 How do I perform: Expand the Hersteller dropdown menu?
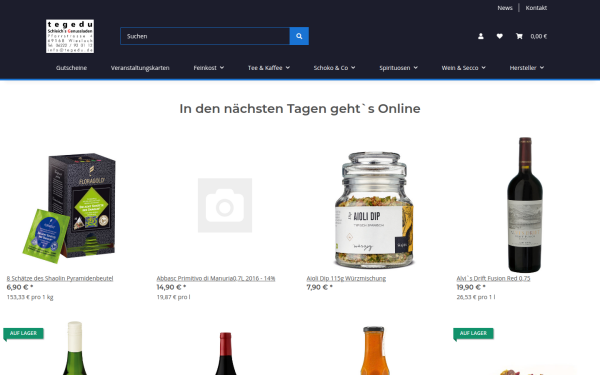click(x=527, y=68)
